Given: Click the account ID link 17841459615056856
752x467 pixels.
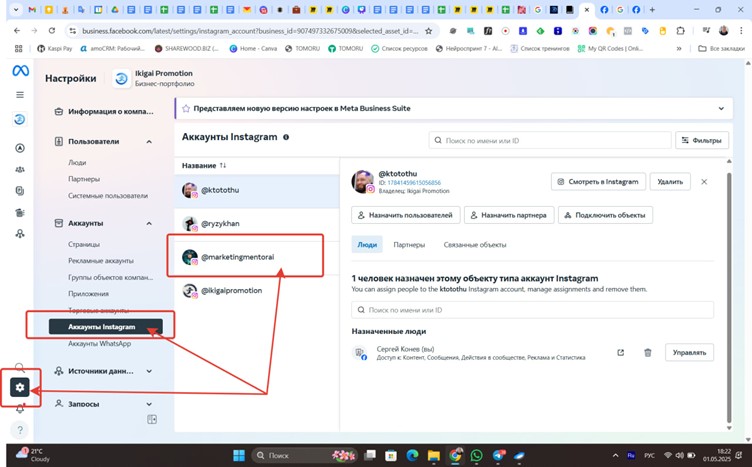Looking at the screenshot, I should coord(414,183).
